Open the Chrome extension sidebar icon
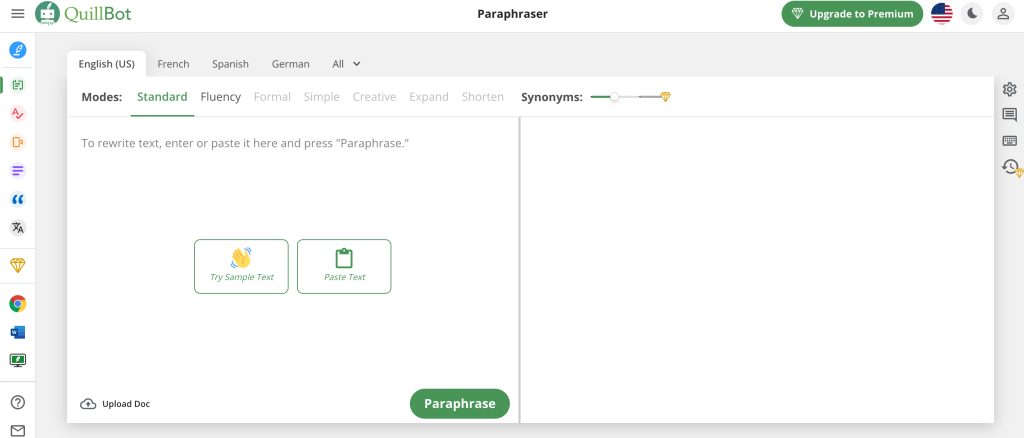Screen dimensions: 1024x438 (18, 304)
